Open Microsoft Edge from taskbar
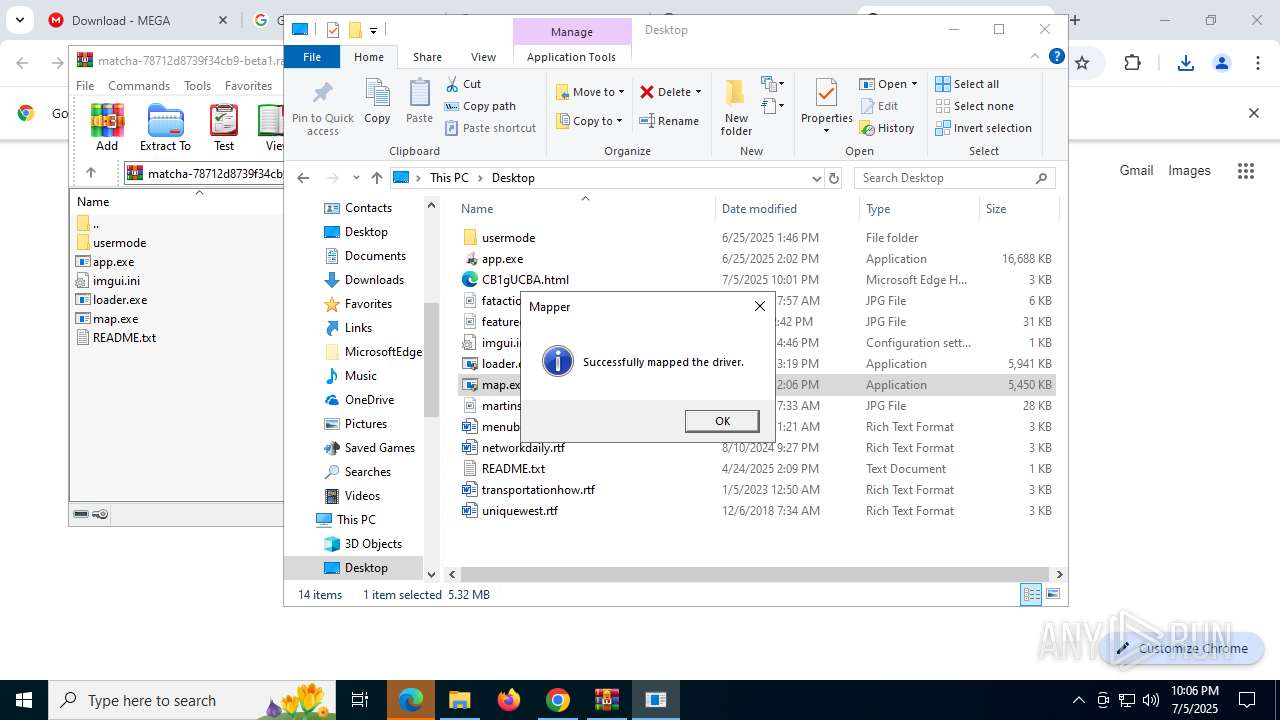Image resolution: width=1280 pixels, height=720 pixels. [x=411, y=700]
